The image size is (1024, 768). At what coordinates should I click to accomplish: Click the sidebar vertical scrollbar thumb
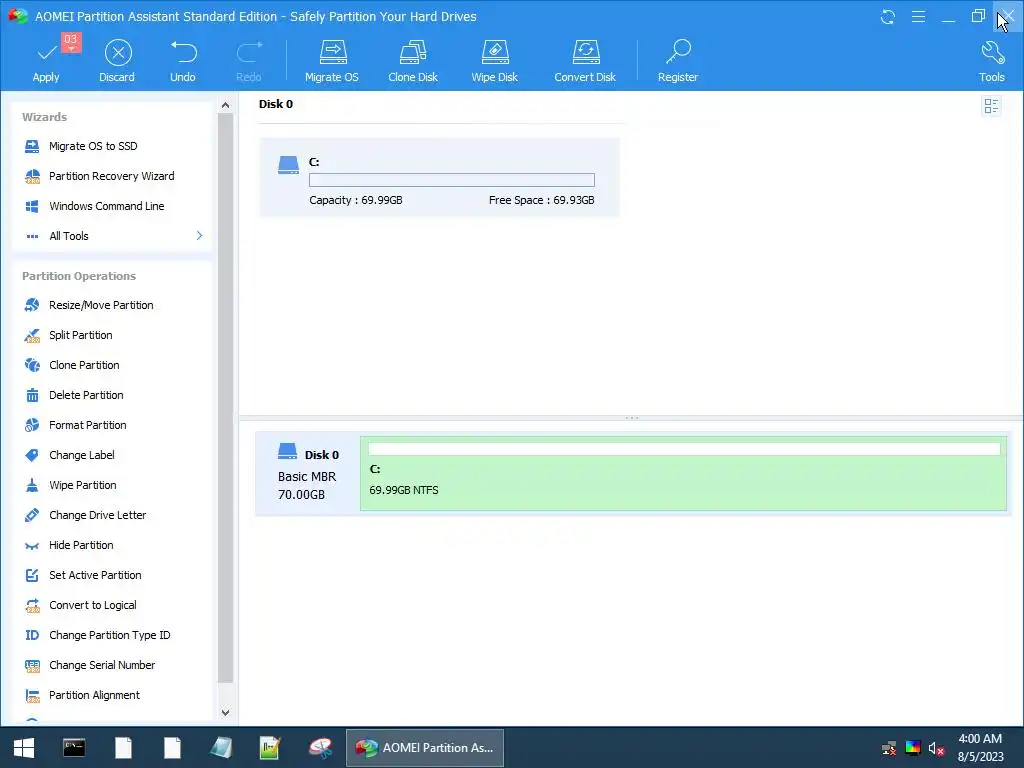click(x=225, y=398)
